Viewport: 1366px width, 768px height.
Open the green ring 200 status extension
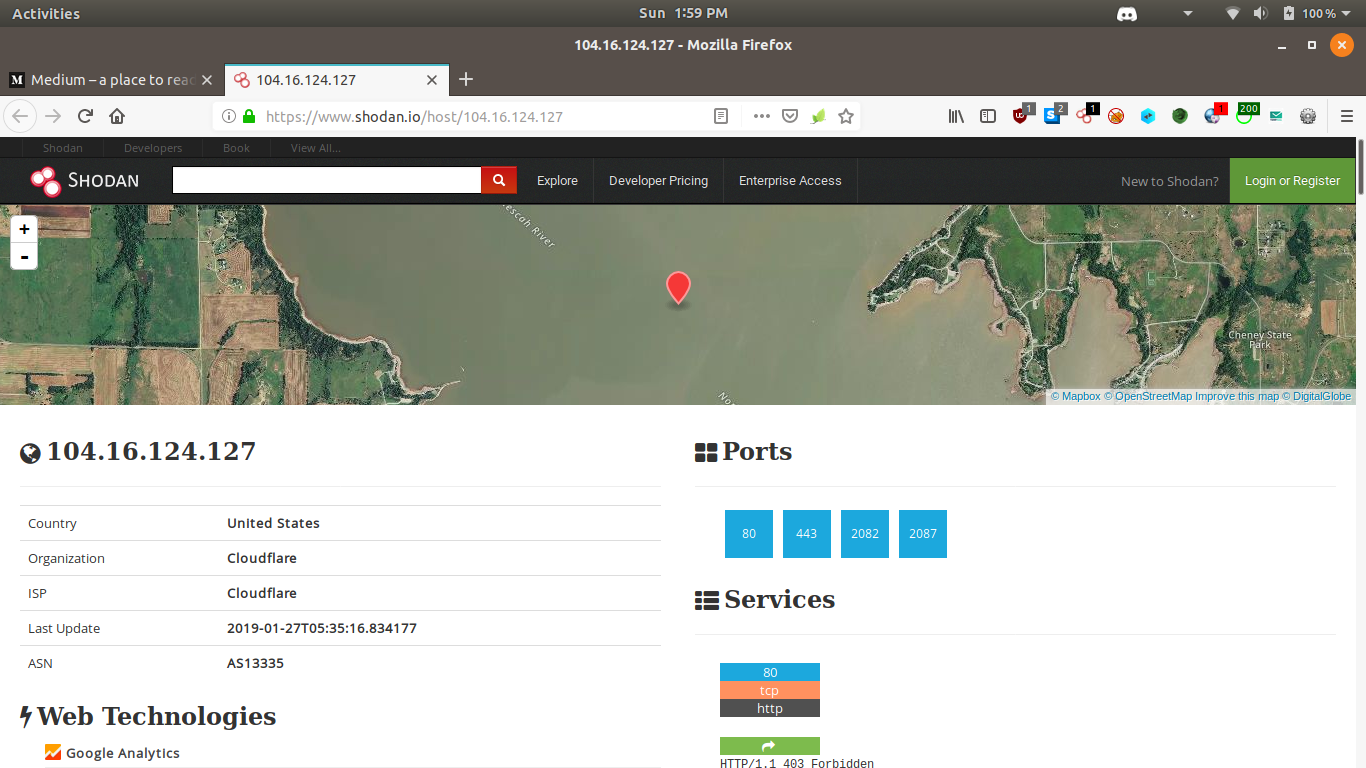1246,114
